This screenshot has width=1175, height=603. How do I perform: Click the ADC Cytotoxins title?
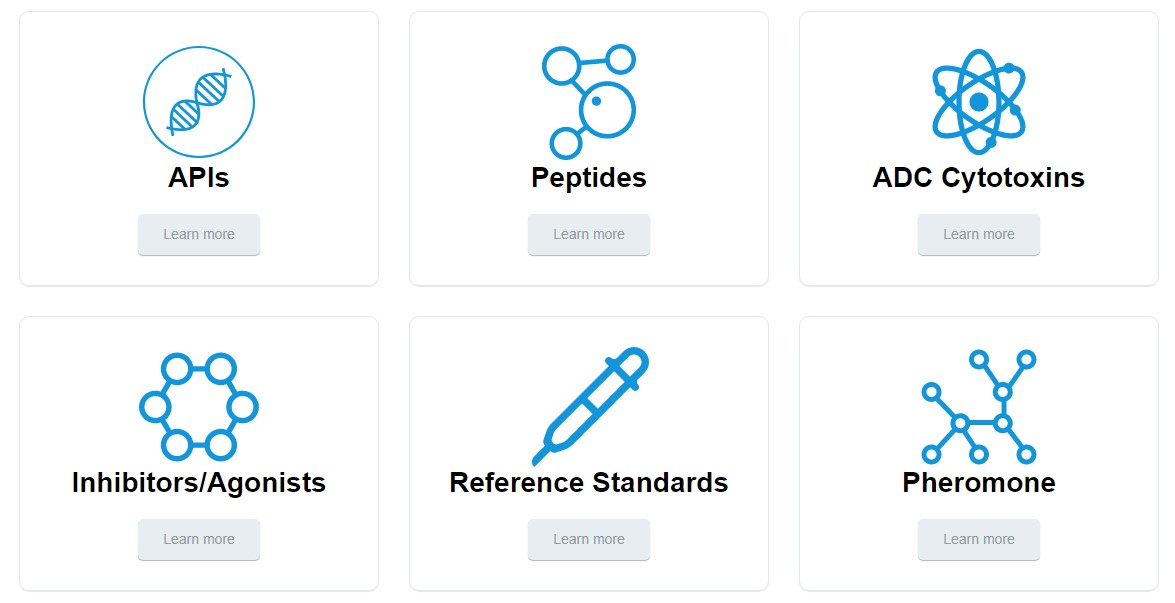[978, 178]
